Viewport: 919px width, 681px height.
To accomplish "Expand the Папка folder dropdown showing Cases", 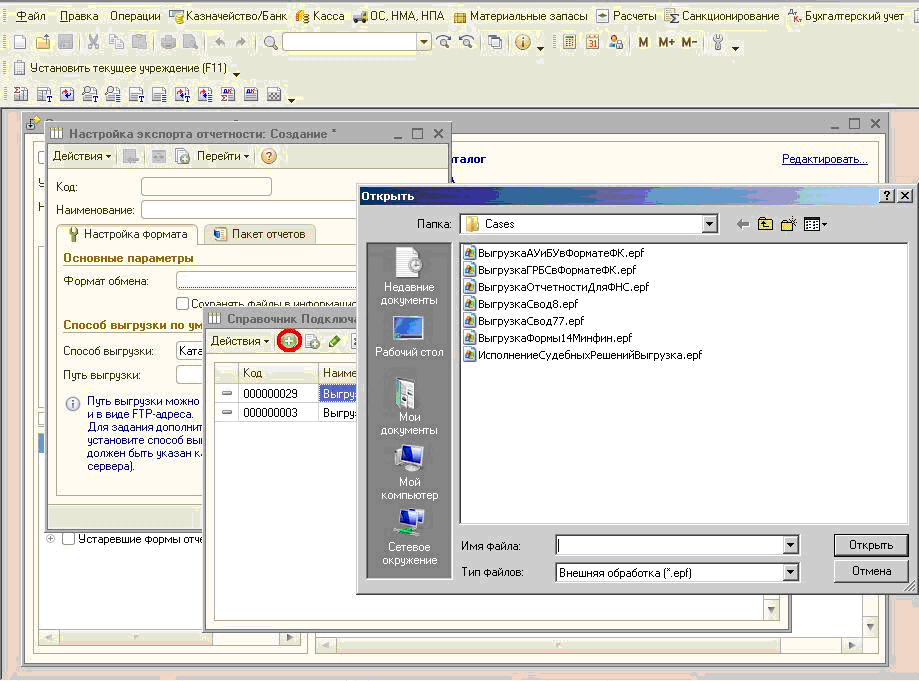I will click(x=710, y=224).
